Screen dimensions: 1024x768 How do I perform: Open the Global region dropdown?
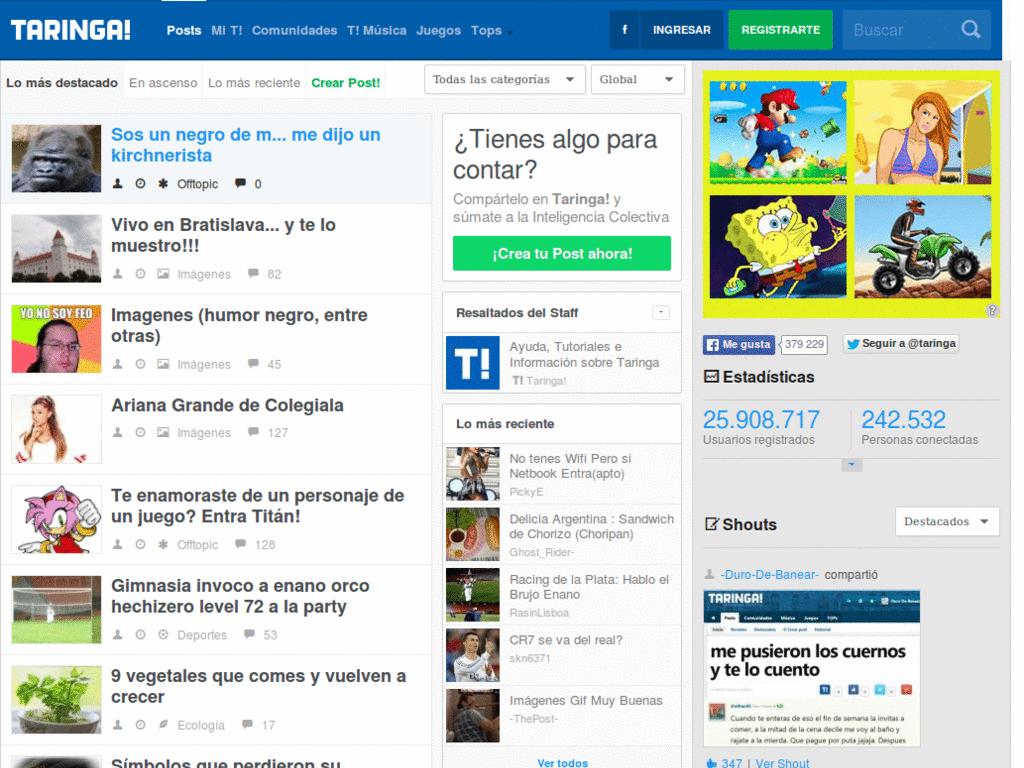637,80
